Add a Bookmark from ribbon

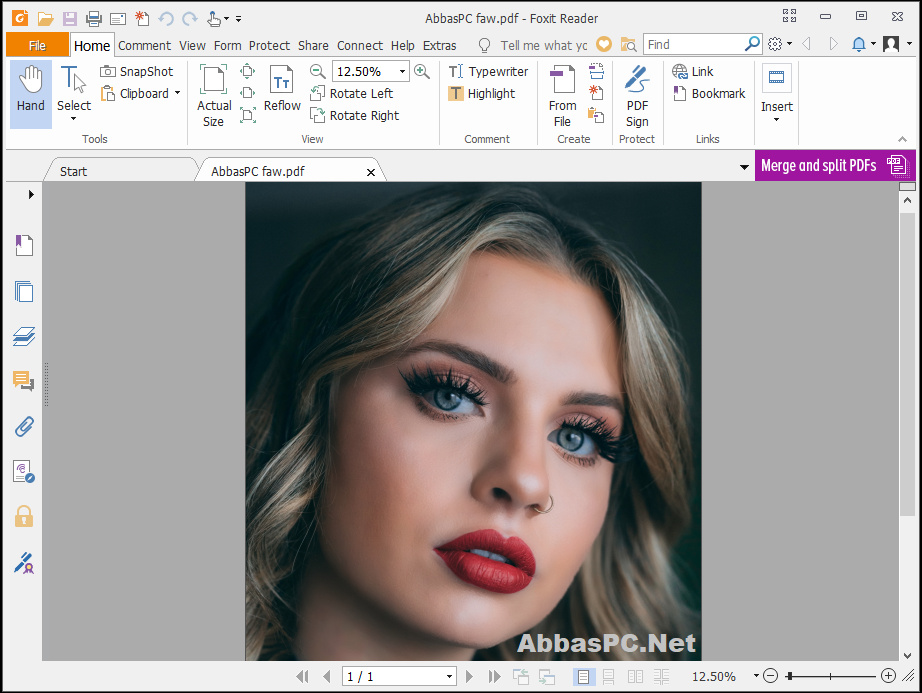point(709,93)
